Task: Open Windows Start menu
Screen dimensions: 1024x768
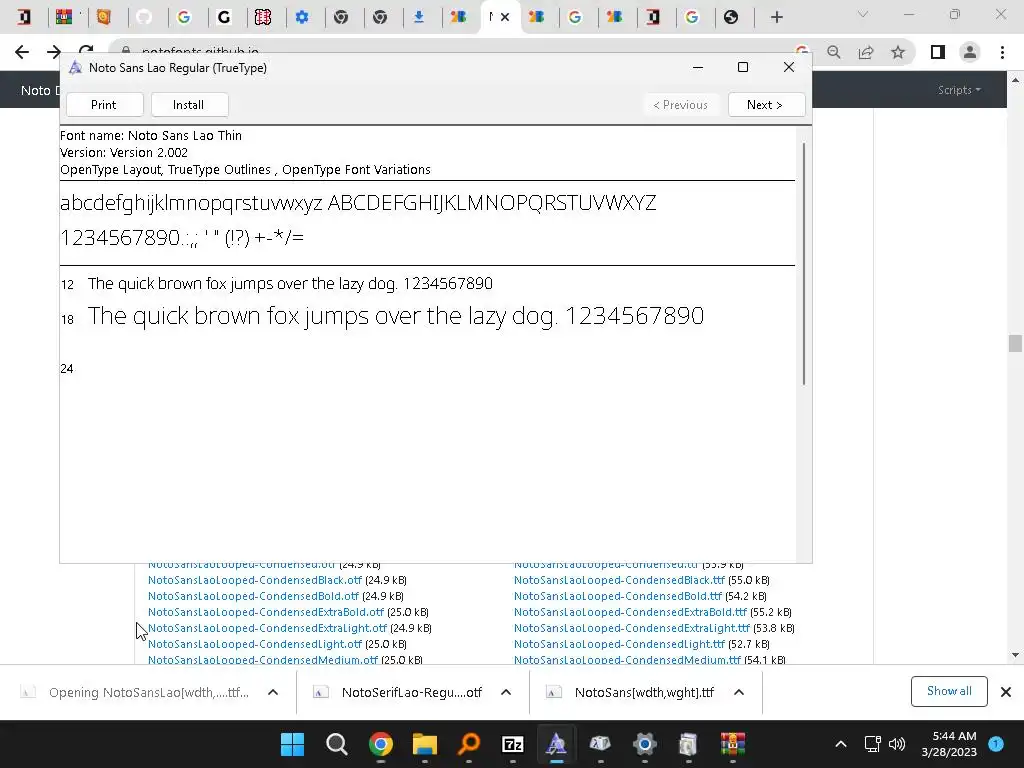Action: (x=292, y=744)
